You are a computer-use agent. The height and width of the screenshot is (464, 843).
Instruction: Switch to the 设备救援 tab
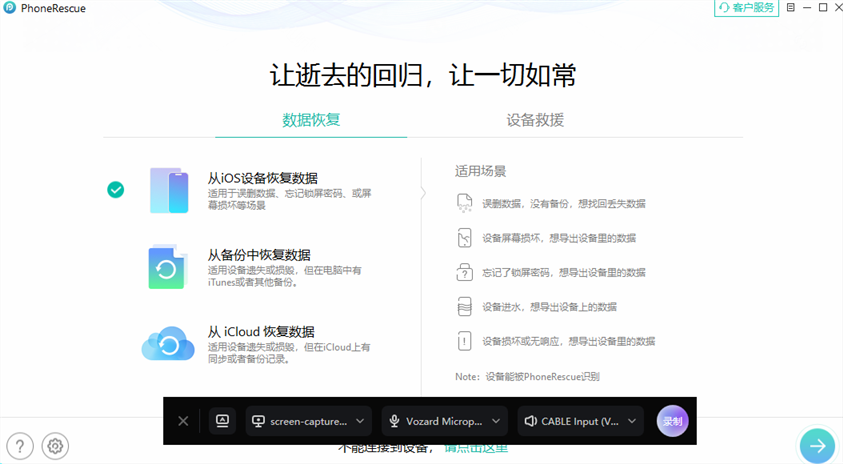point(535,120)
